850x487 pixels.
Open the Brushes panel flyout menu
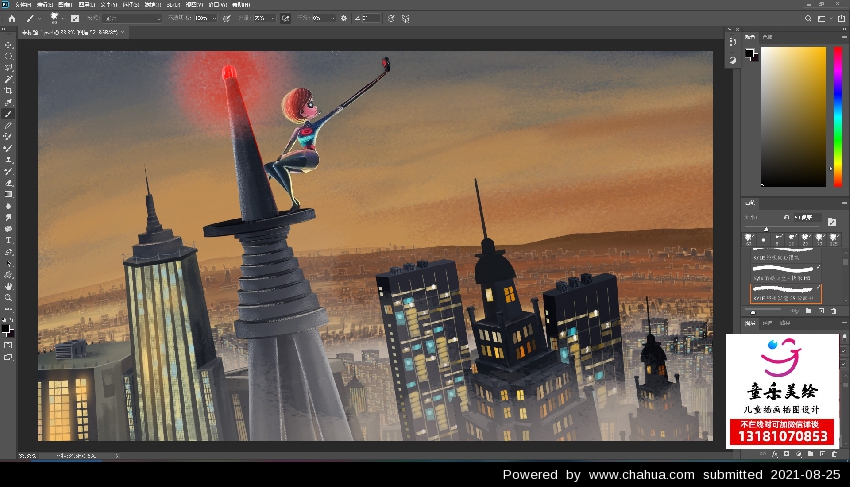pyautogui.click(x=844, y=203)
